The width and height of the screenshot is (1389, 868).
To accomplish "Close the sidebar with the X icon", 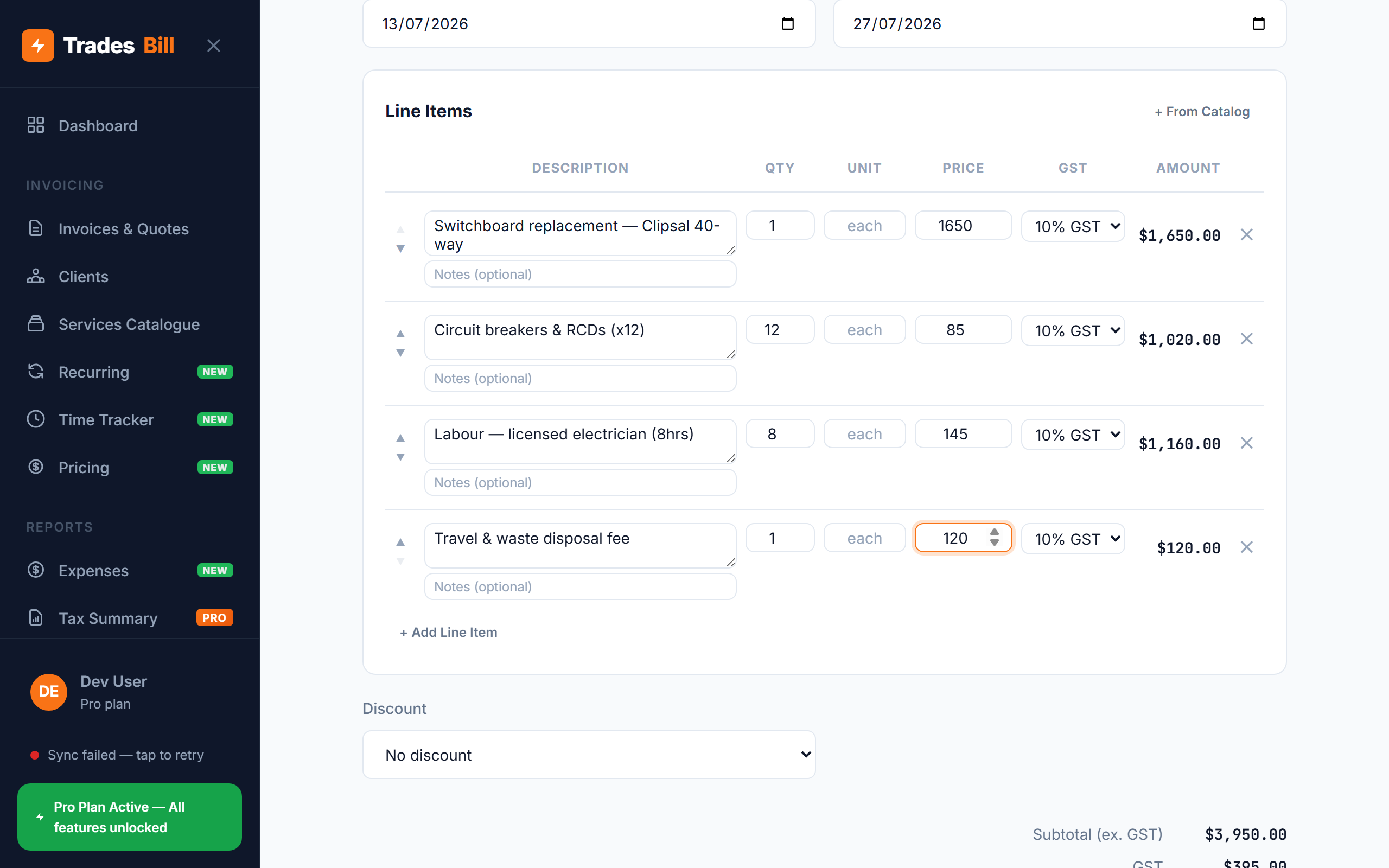I will (214, 46).
